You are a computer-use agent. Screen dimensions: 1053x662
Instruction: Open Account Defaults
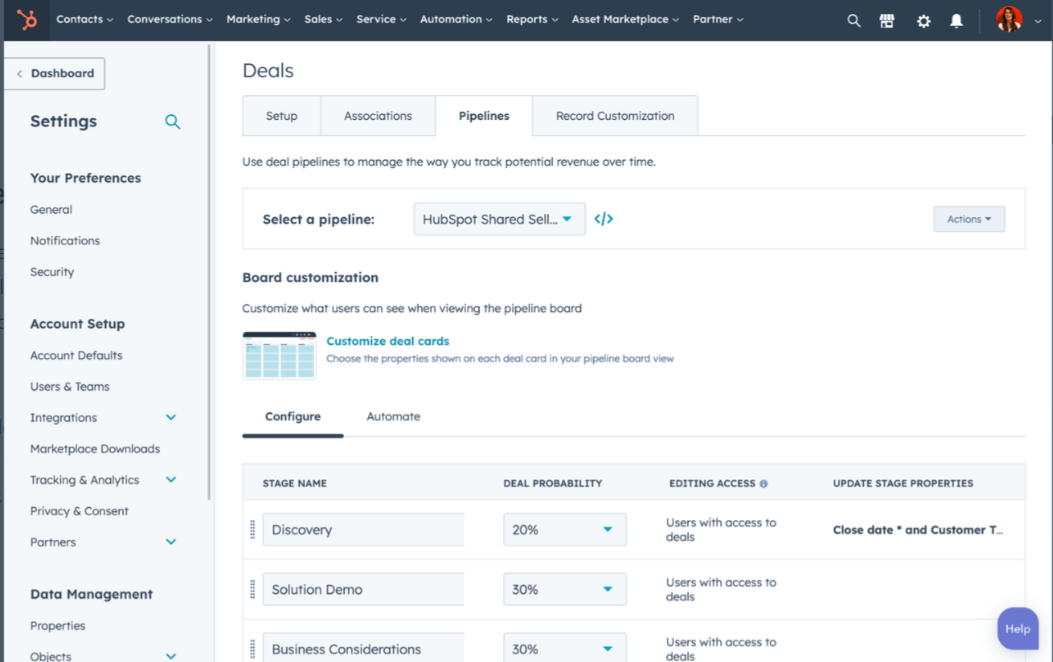coord(77,355)
